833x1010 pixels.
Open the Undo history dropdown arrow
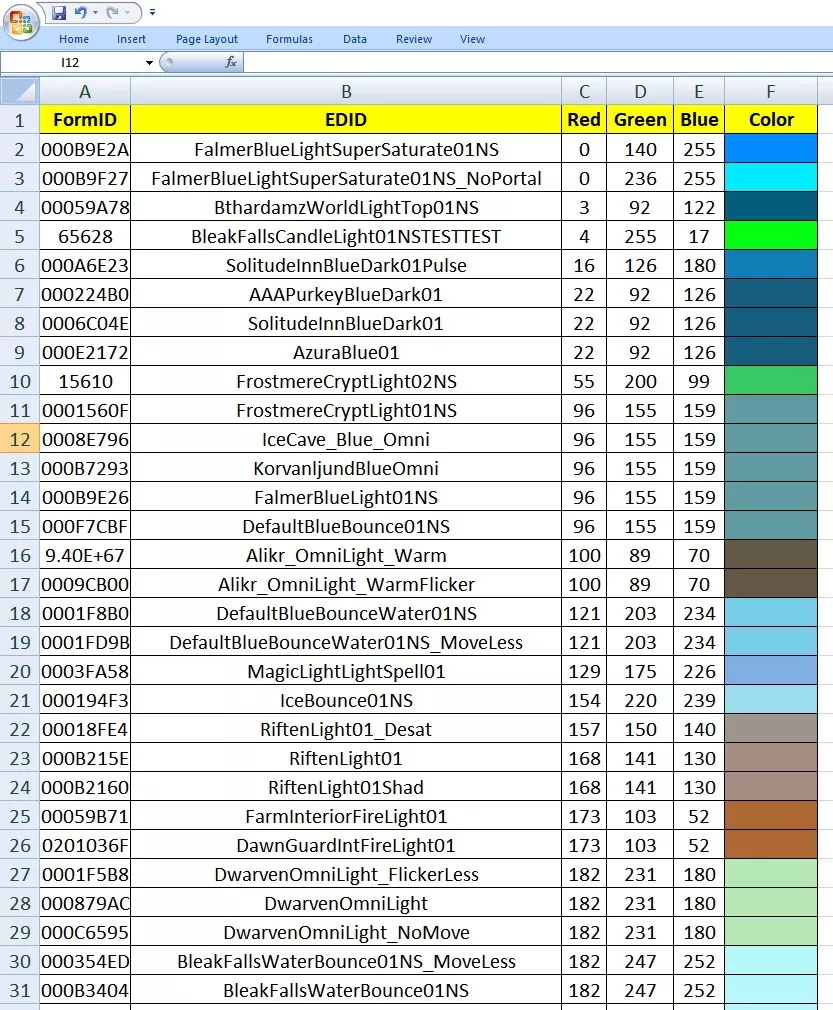95,12
